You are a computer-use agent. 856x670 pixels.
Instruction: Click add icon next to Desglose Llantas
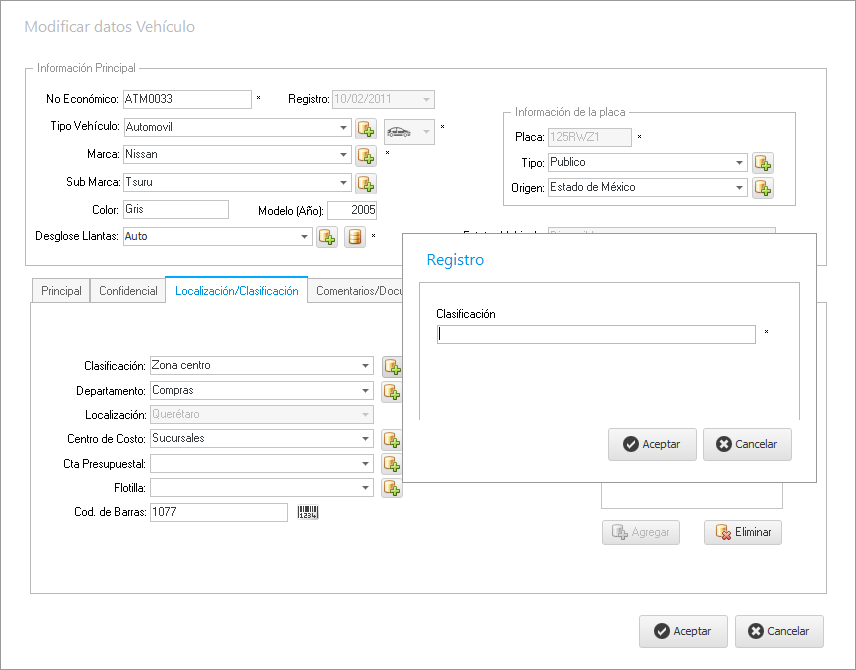click(327, 237)
